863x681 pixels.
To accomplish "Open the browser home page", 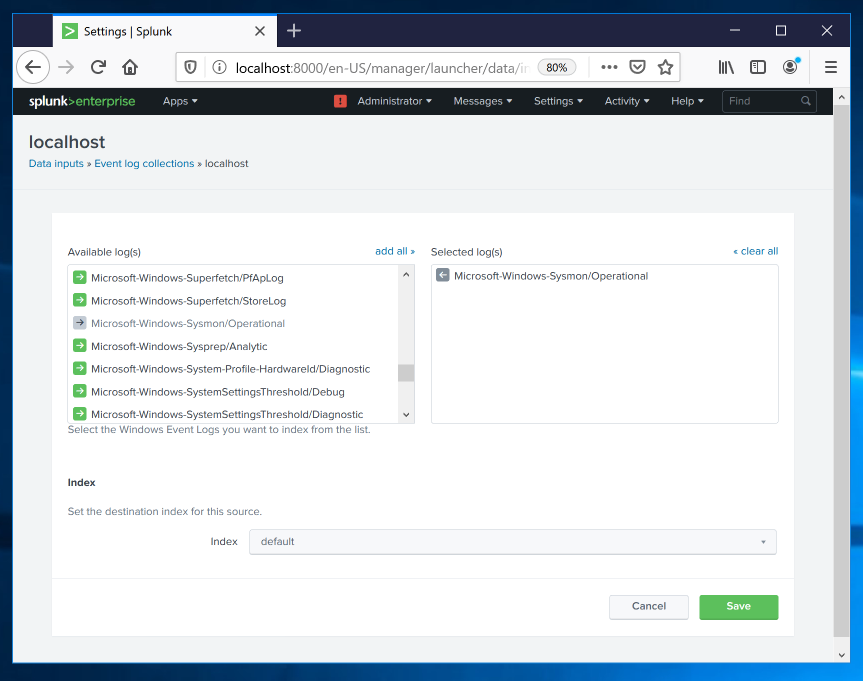I will [x=130, y=67].
